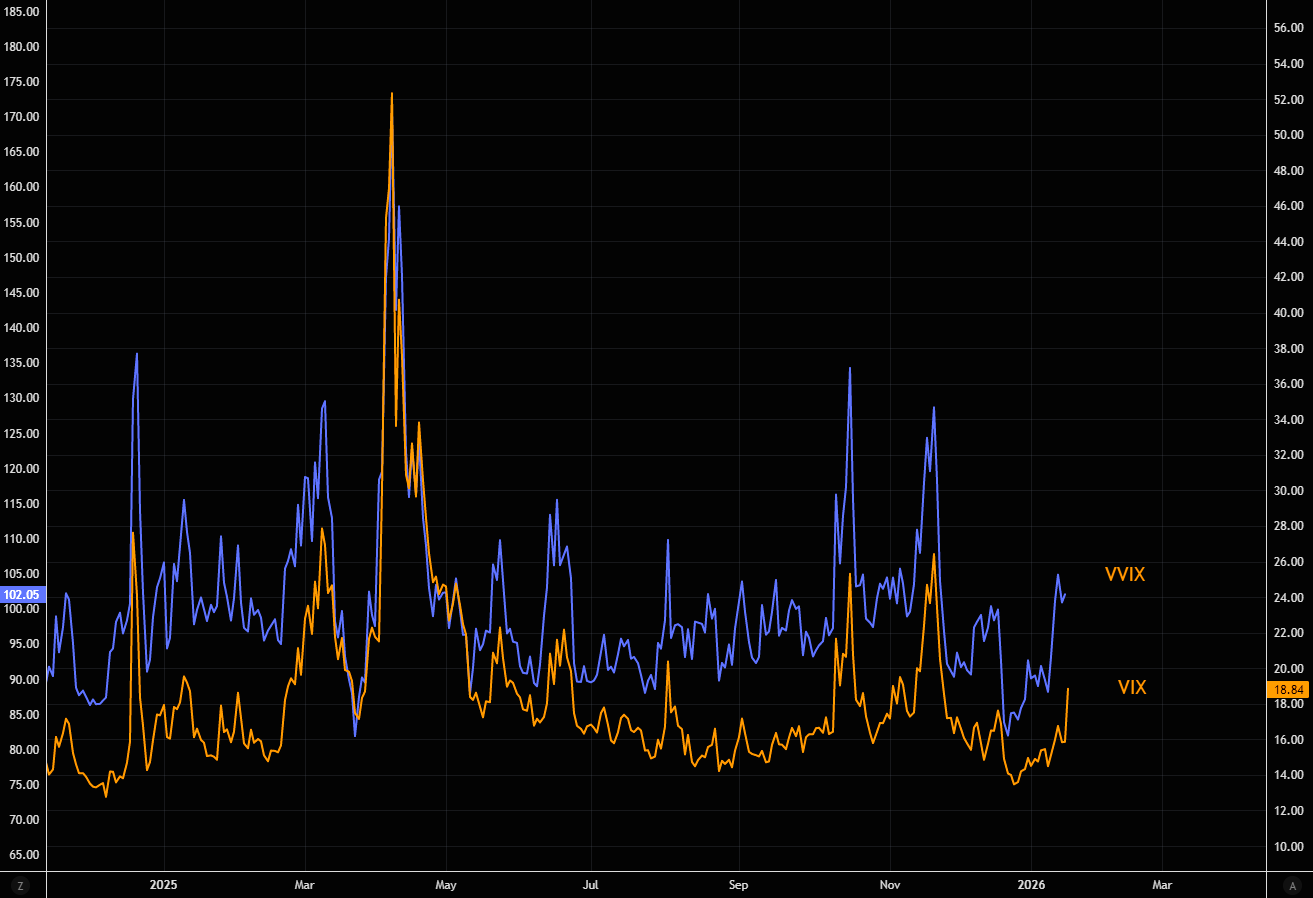Image resolution: width=1313 pixels, height=898 pixels.
Task: Click 185.00 on the left price scale
Action: click(x=21, y=11)
